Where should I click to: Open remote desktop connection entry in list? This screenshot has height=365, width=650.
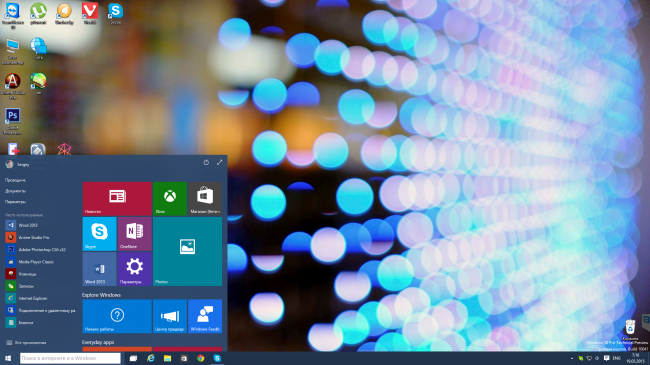click(41, 310)
